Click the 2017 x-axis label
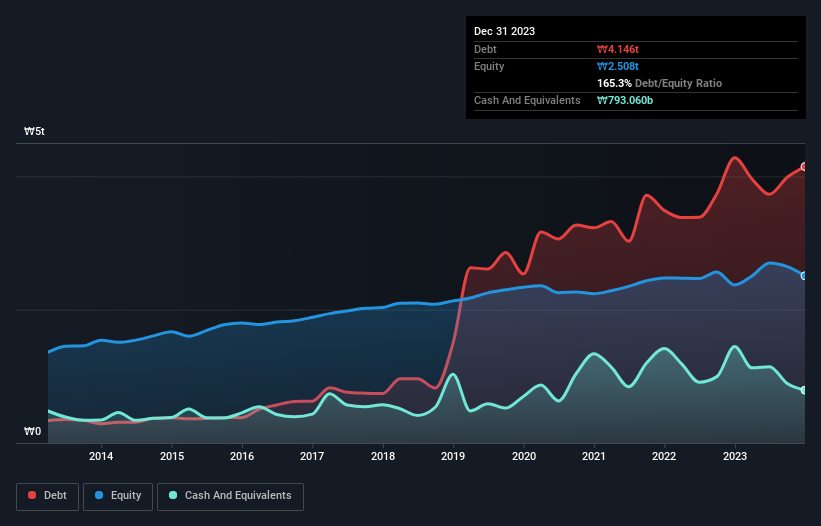Image resolution: width=821 pixels, height=526 pixels. coord(312,456)
